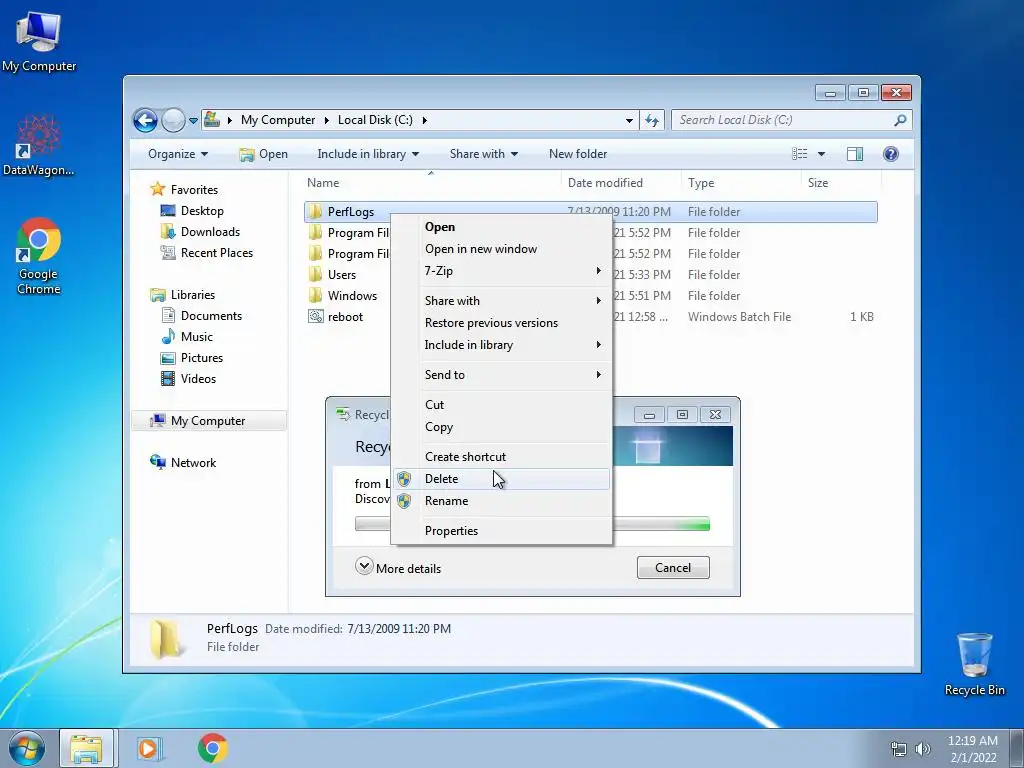The image size is (1024, 768).
Task: Choose Create shortcut in context menu
Action: [502, 457]
